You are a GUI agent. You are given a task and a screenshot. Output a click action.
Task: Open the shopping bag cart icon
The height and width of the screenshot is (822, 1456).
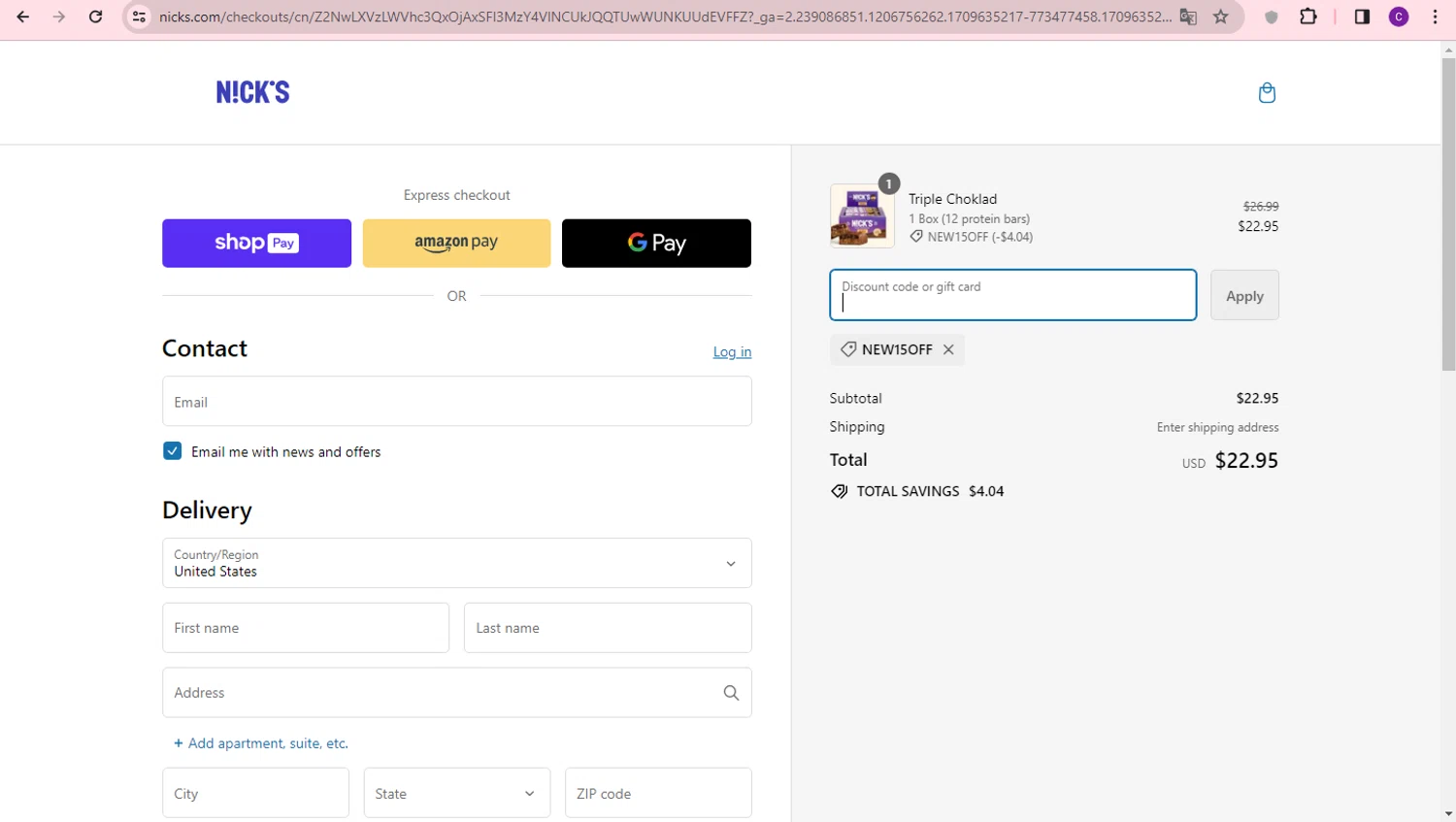pyautogui.click(x=1267, y=92)
